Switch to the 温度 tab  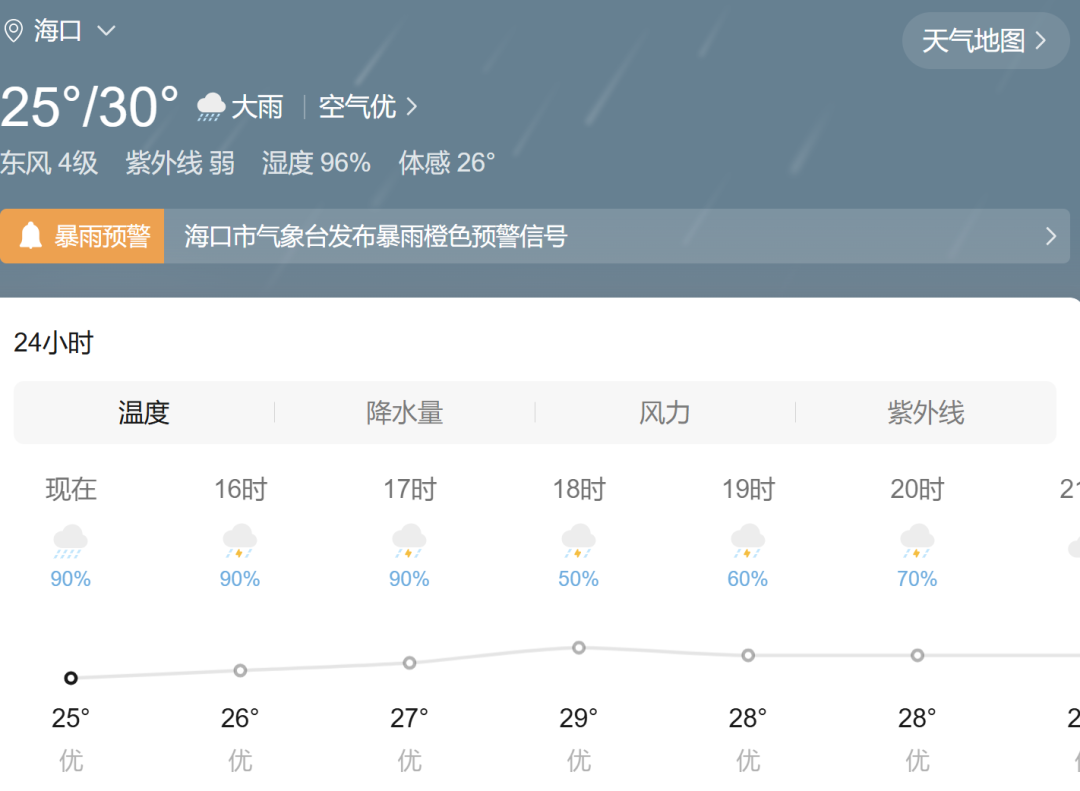(x=144, y=413)
